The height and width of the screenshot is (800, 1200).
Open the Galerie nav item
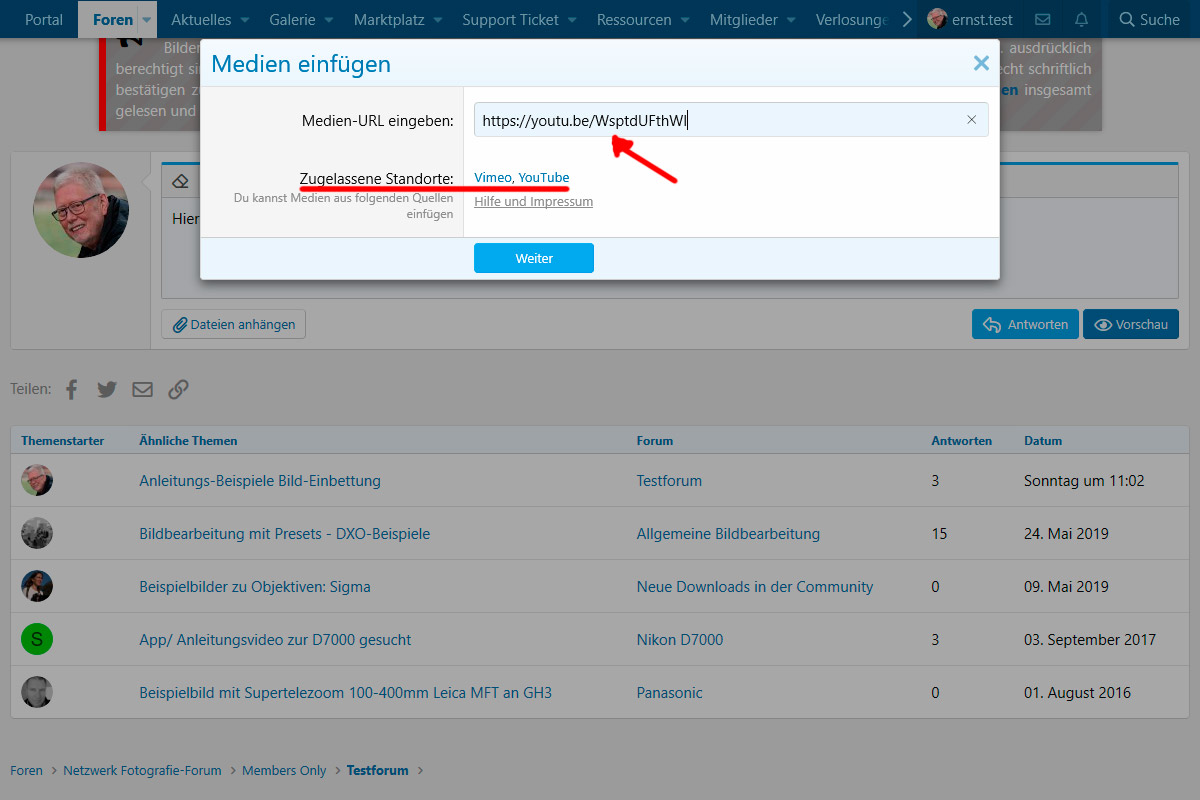[x=293, y=19]
